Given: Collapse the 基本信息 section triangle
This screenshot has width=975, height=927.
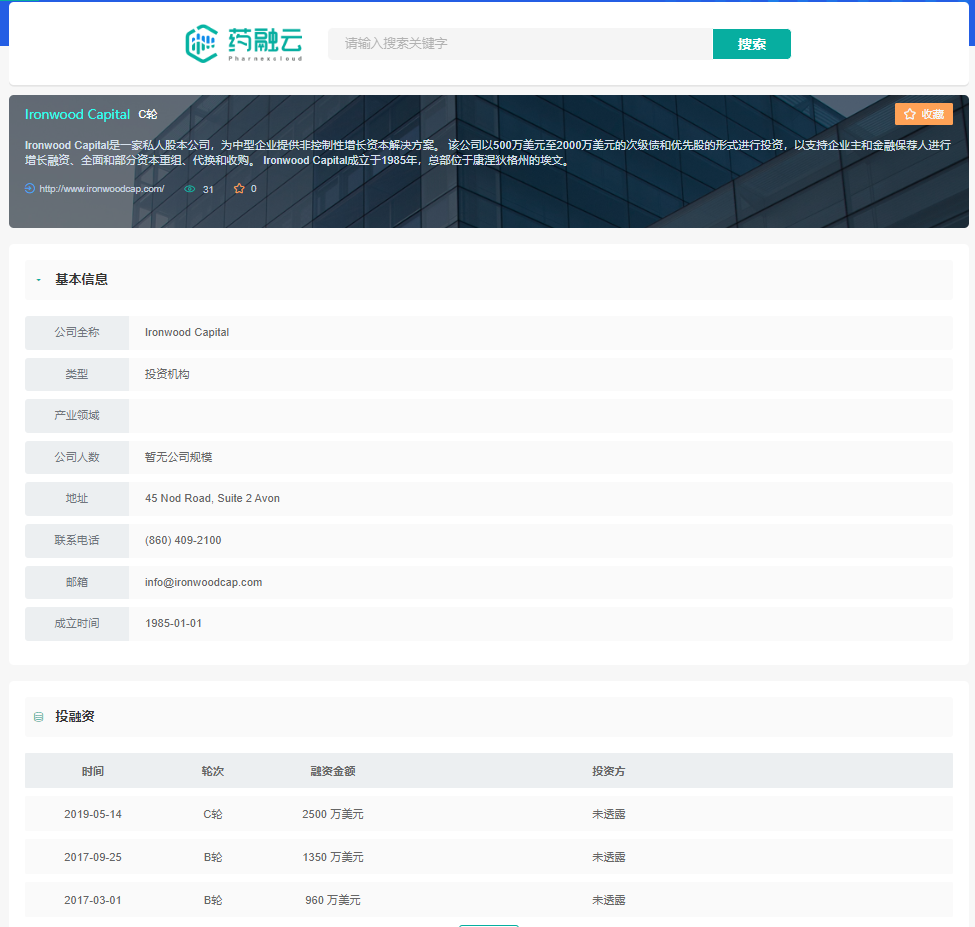Looking at the screenshot, I should tap(39, 280).
